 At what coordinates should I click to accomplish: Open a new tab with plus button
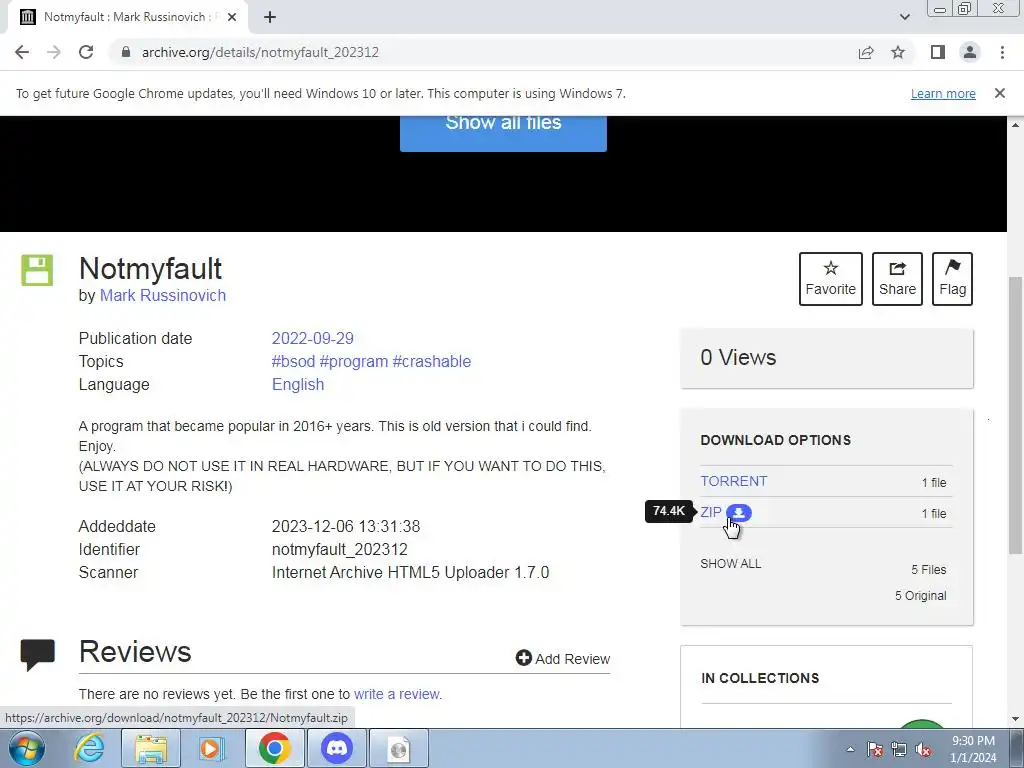click(270, 18)
